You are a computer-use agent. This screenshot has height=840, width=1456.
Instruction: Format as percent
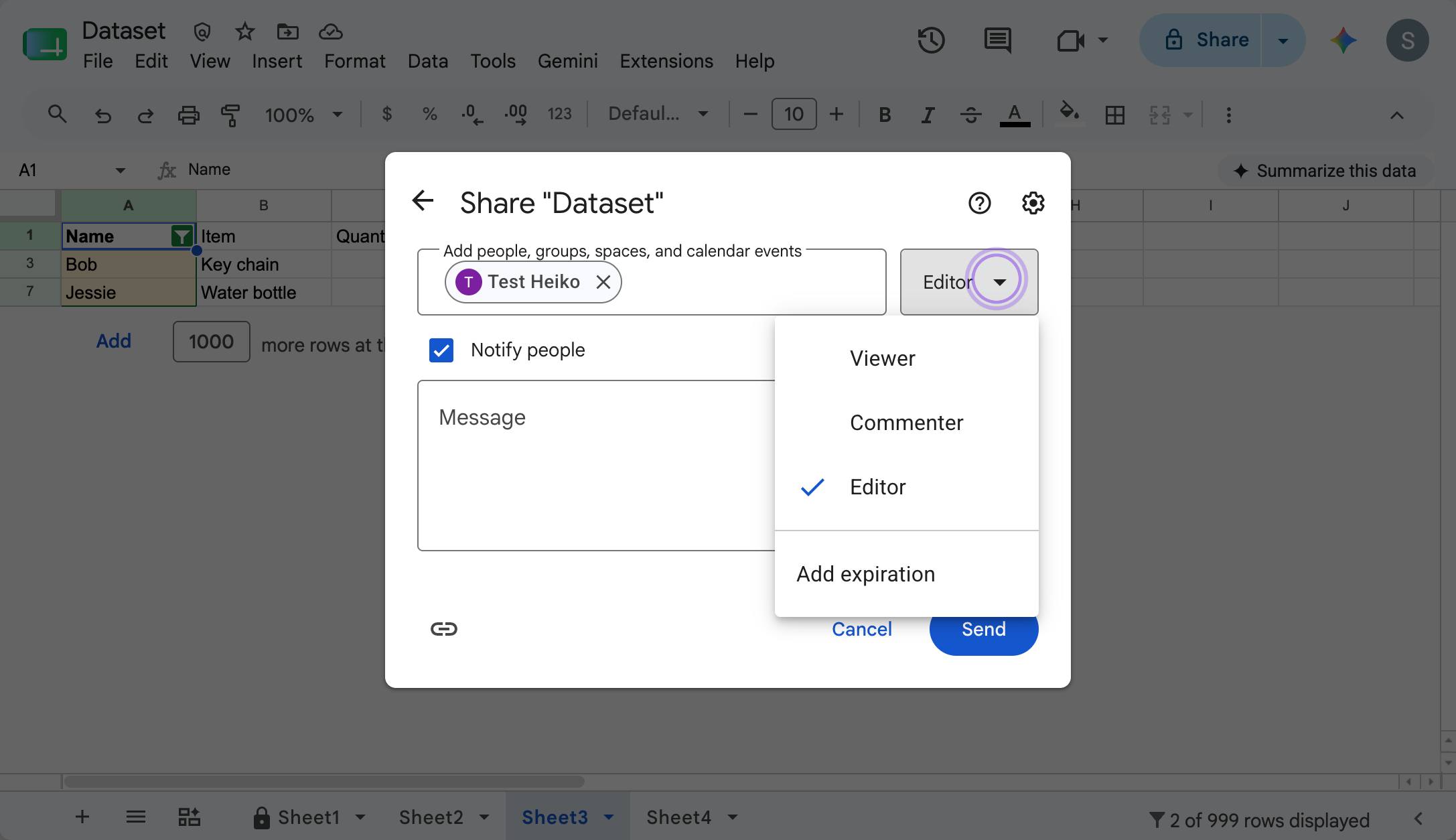click(429, 115)
